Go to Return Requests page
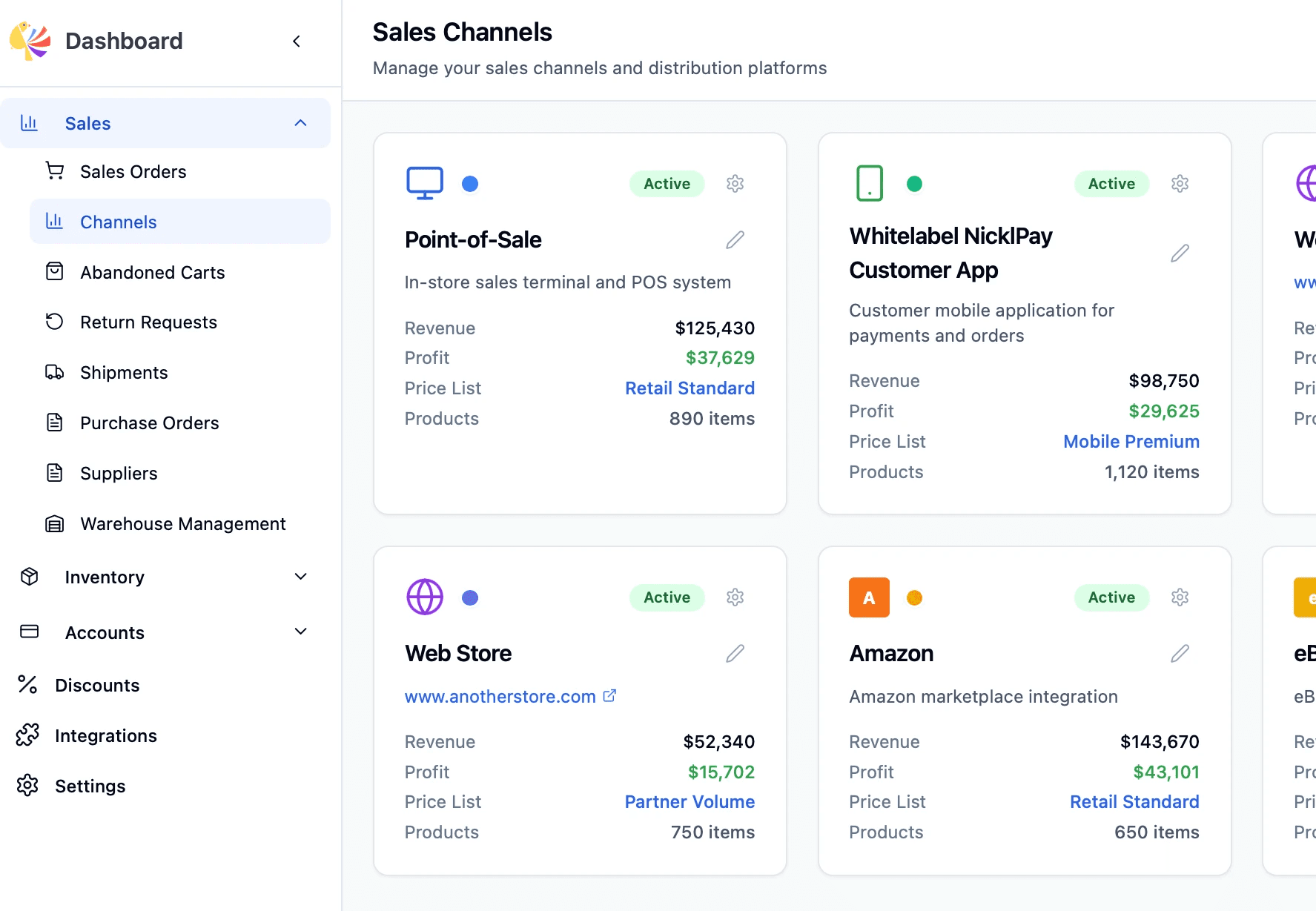This screenshot has height=911, width=1316. click(180, 322)
